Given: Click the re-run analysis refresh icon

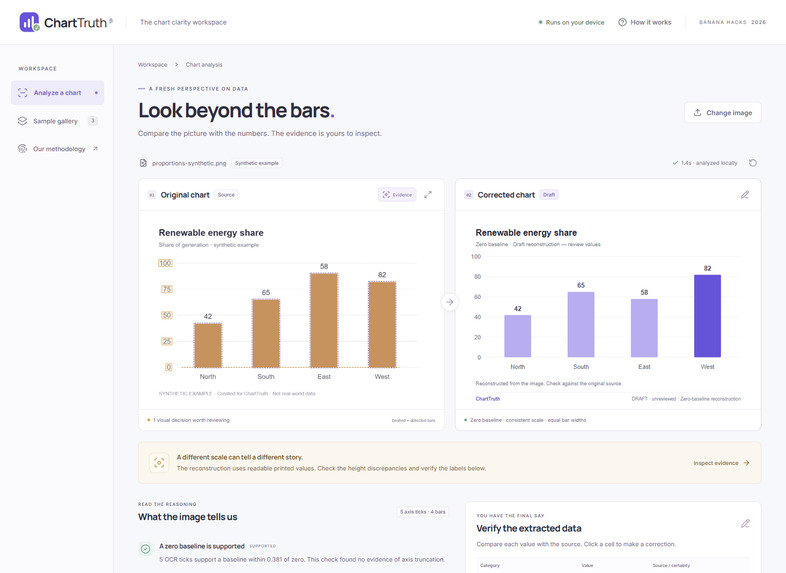Looking at the screenshot, I should coord(752,163).
